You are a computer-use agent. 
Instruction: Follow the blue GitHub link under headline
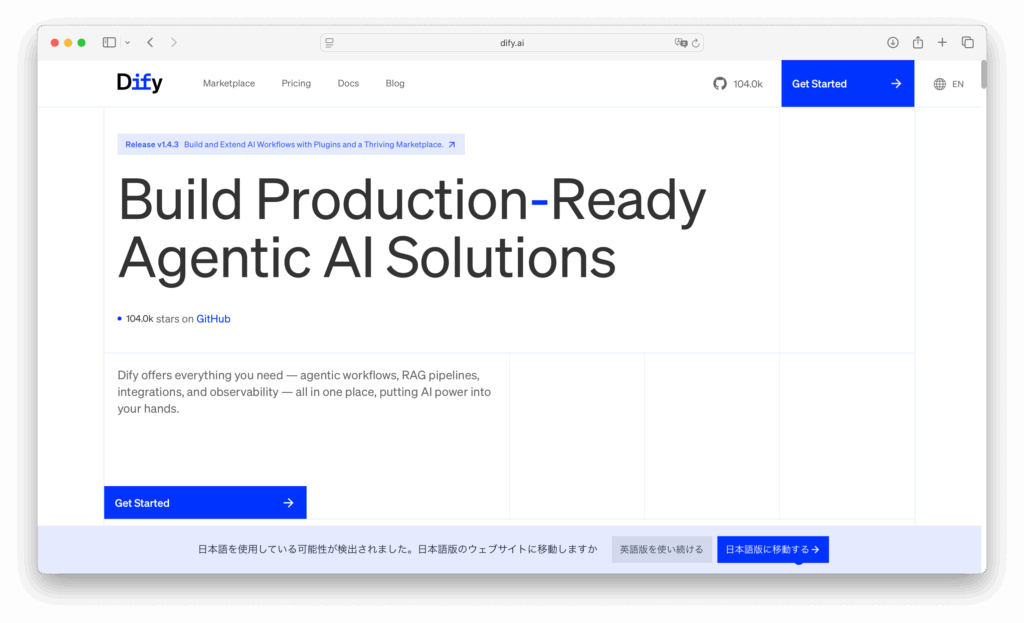click(x=213, y=319)
